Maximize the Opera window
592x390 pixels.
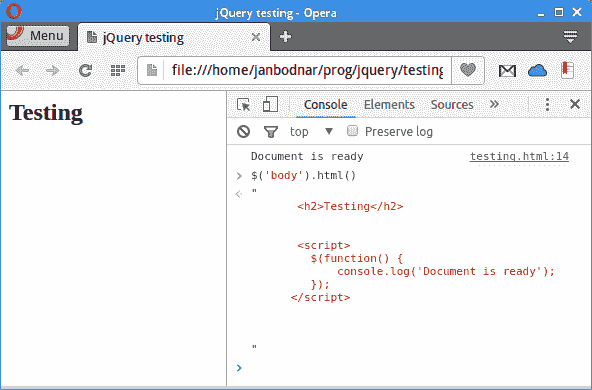click(559, 12)
